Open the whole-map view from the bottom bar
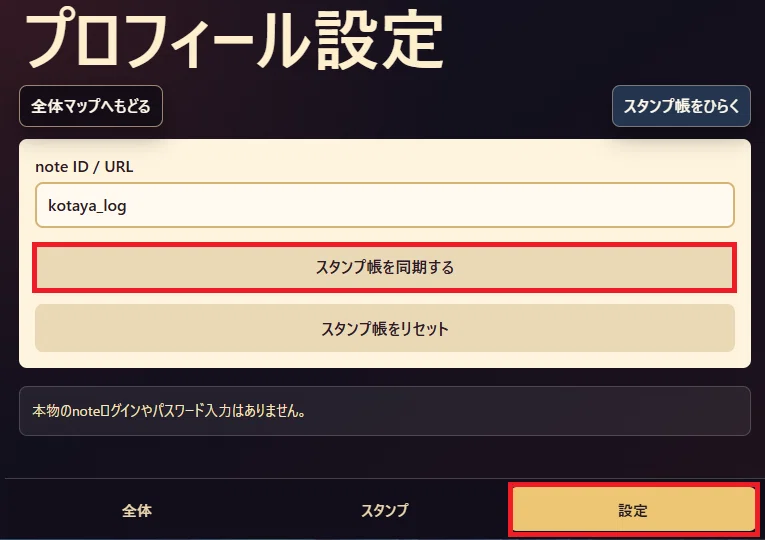 [x=137, y=510]
